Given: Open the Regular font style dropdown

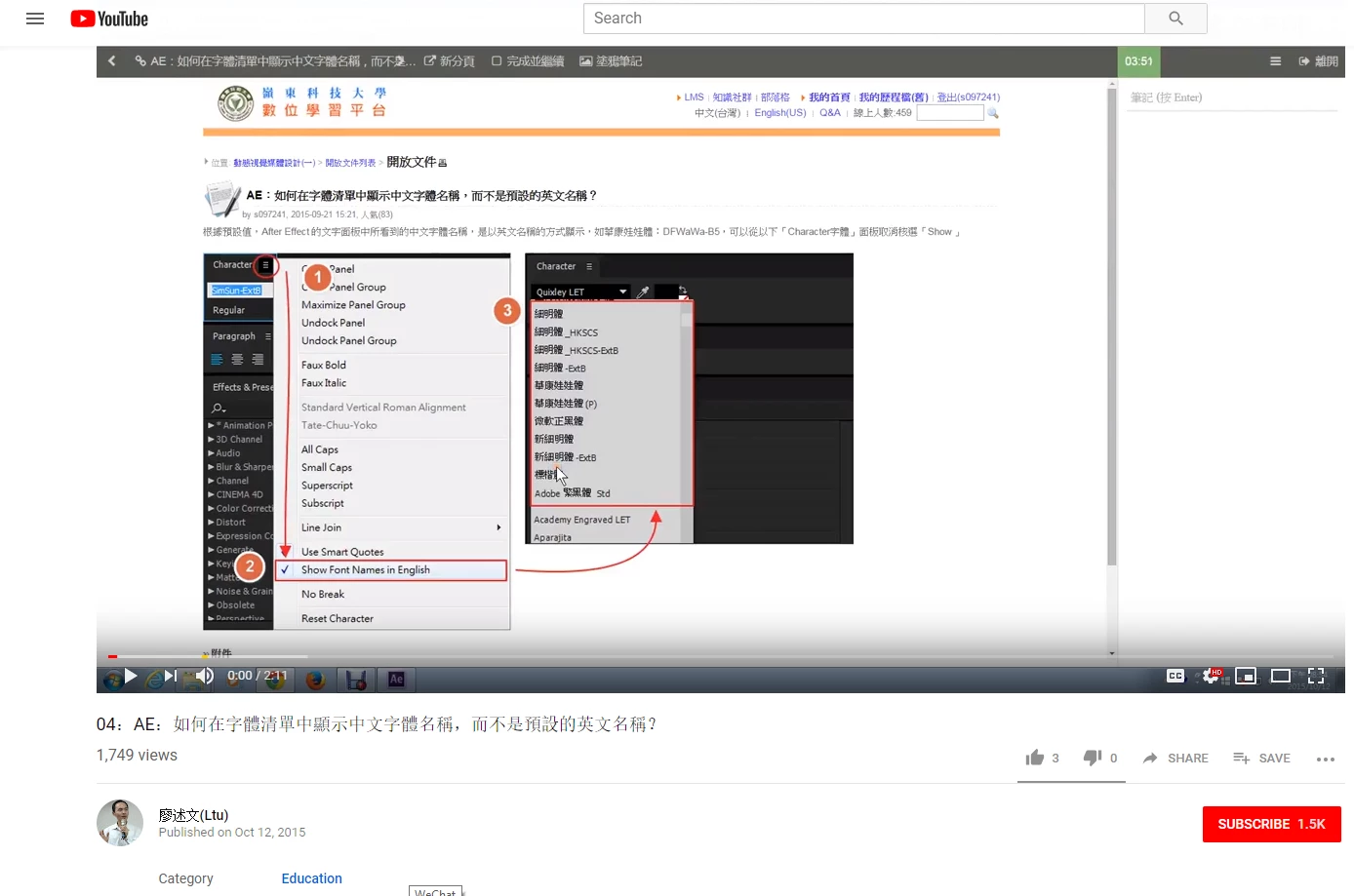Looking at the screenshot, I should click(x=240, y=310).
